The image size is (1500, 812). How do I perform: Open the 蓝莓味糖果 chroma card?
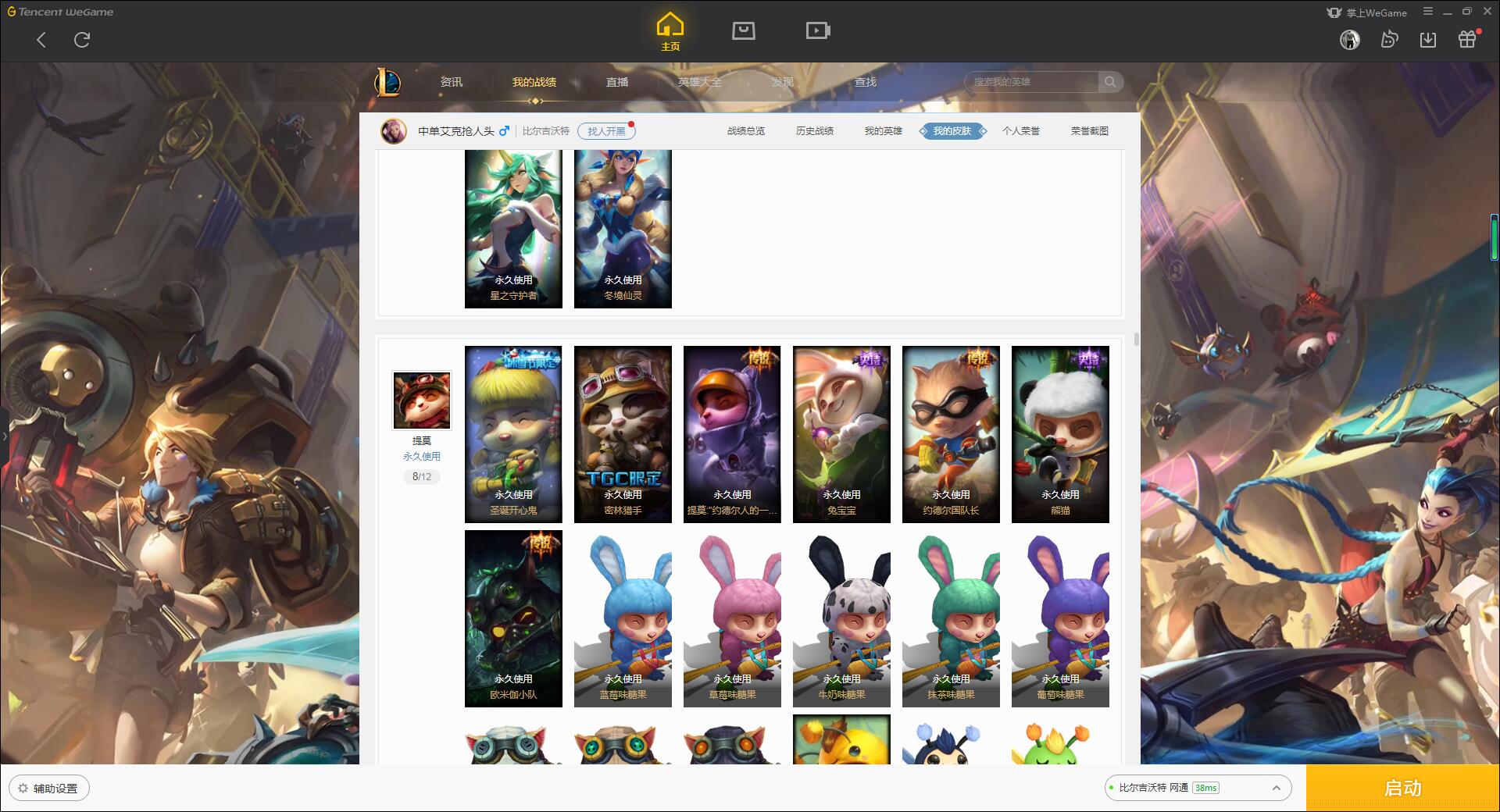point(623,618)
